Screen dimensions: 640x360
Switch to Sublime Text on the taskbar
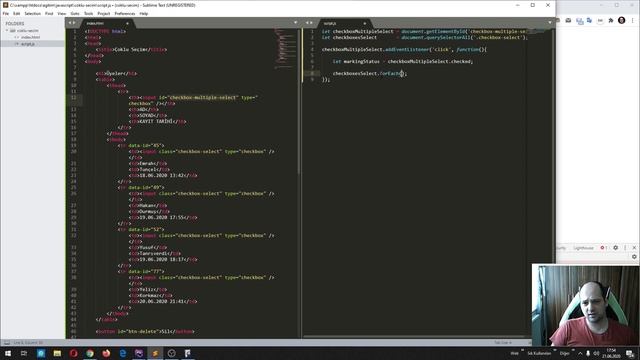pyautogui.click(x=155, y=353)
